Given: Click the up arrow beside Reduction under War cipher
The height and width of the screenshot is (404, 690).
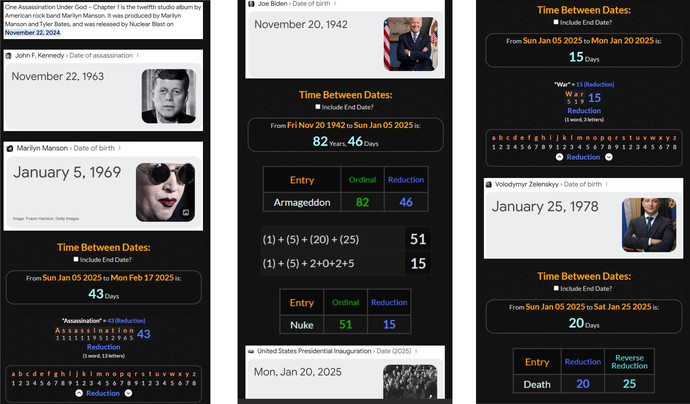Looking at the screenshot, I should pyautogui.click(x=559, y=157).
